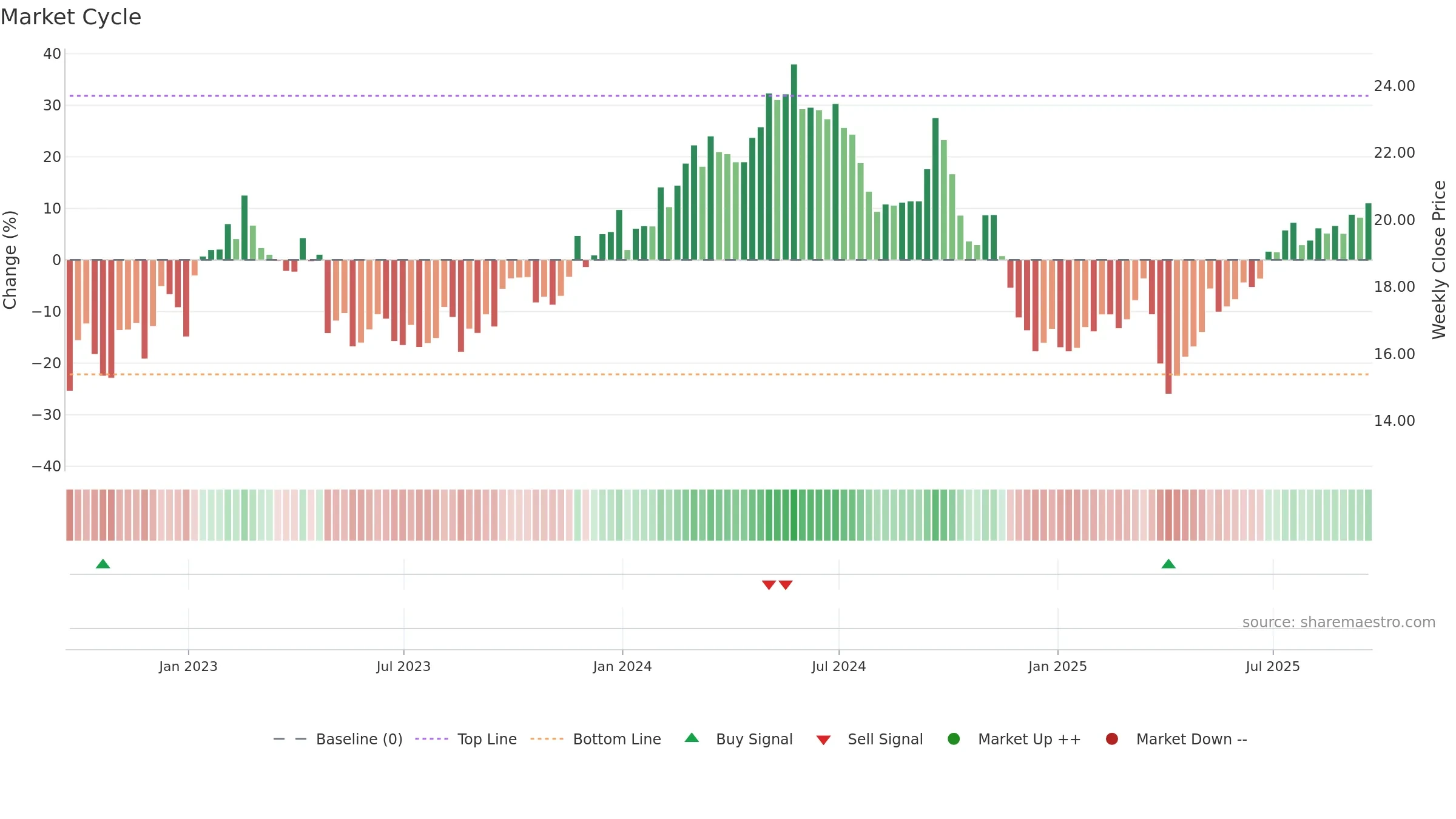
Task: Click the Jan 2025 x-axis label
Action: pos(1057,666)
